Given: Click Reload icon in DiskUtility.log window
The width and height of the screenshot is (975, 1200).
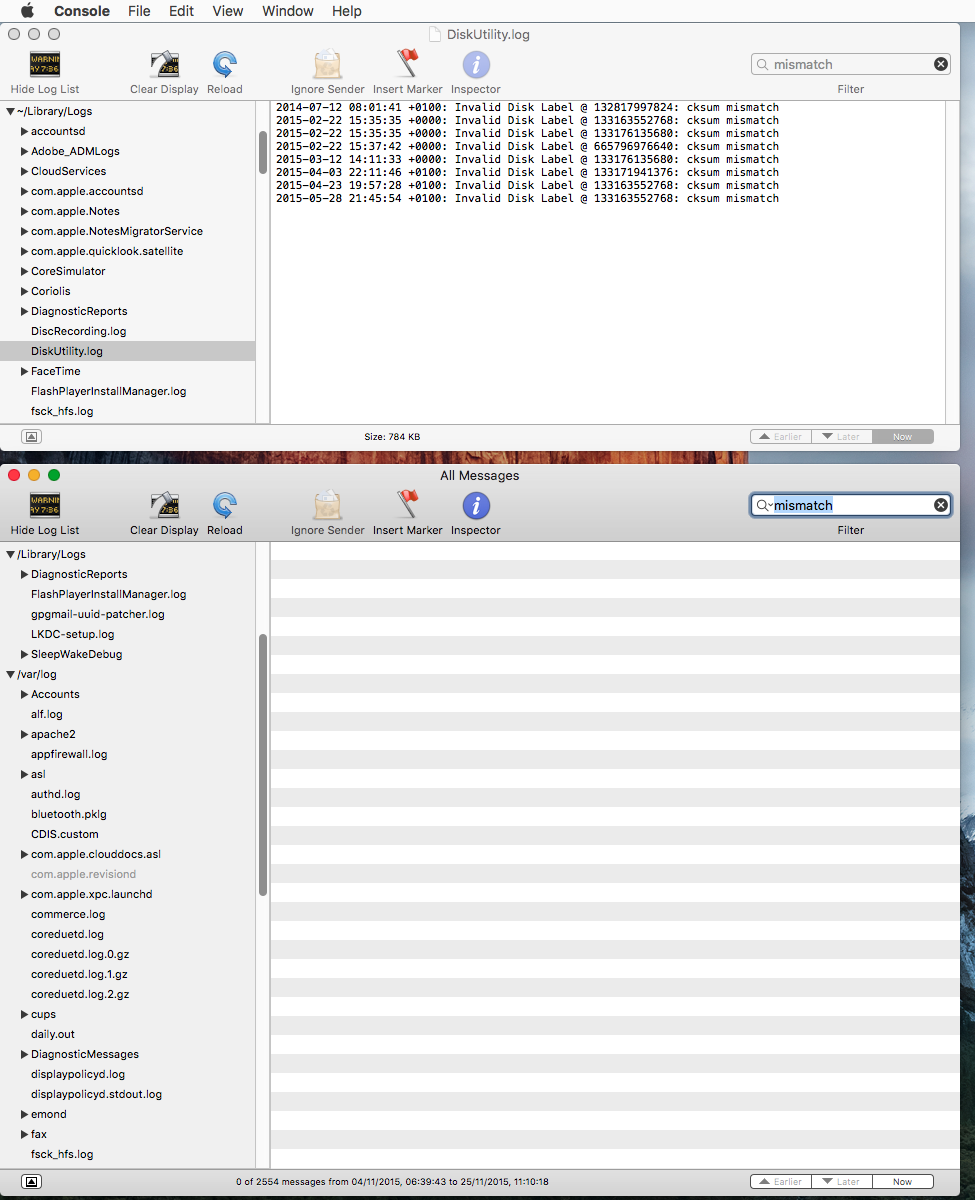Looking at the screenshot, I should click(225, 65).
